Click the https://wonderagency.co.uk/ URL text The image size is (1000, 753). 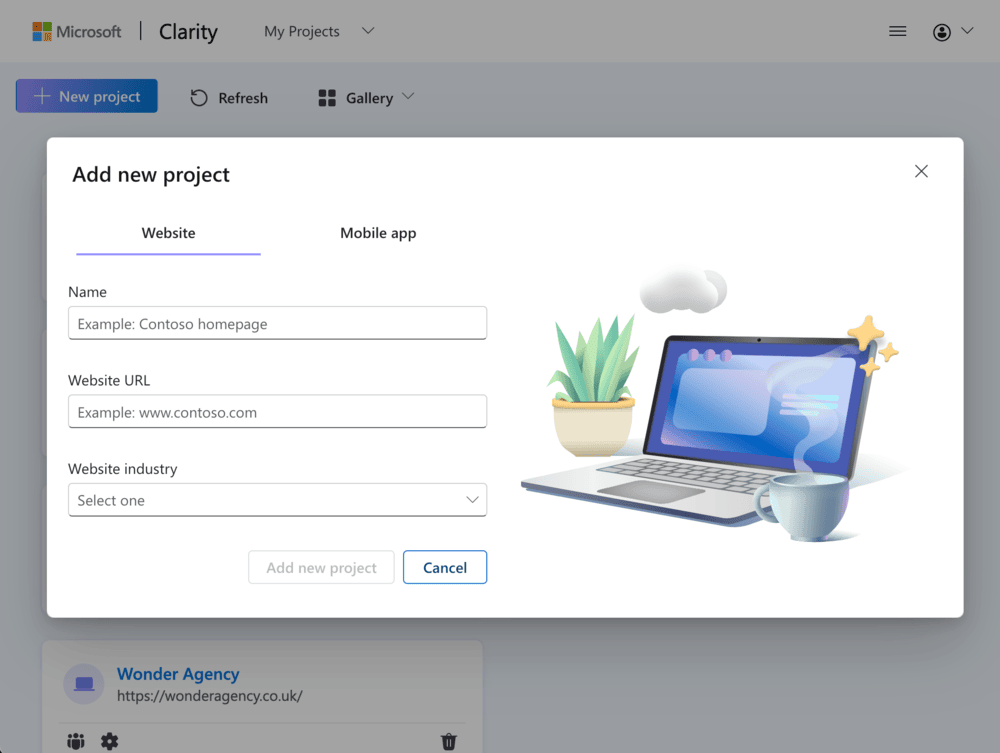pos(210,696)
